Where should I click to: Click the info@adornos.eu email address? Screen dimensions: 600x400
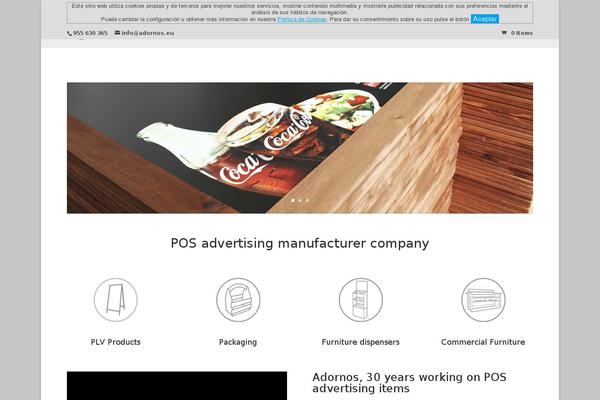click(x=148, y=33)
